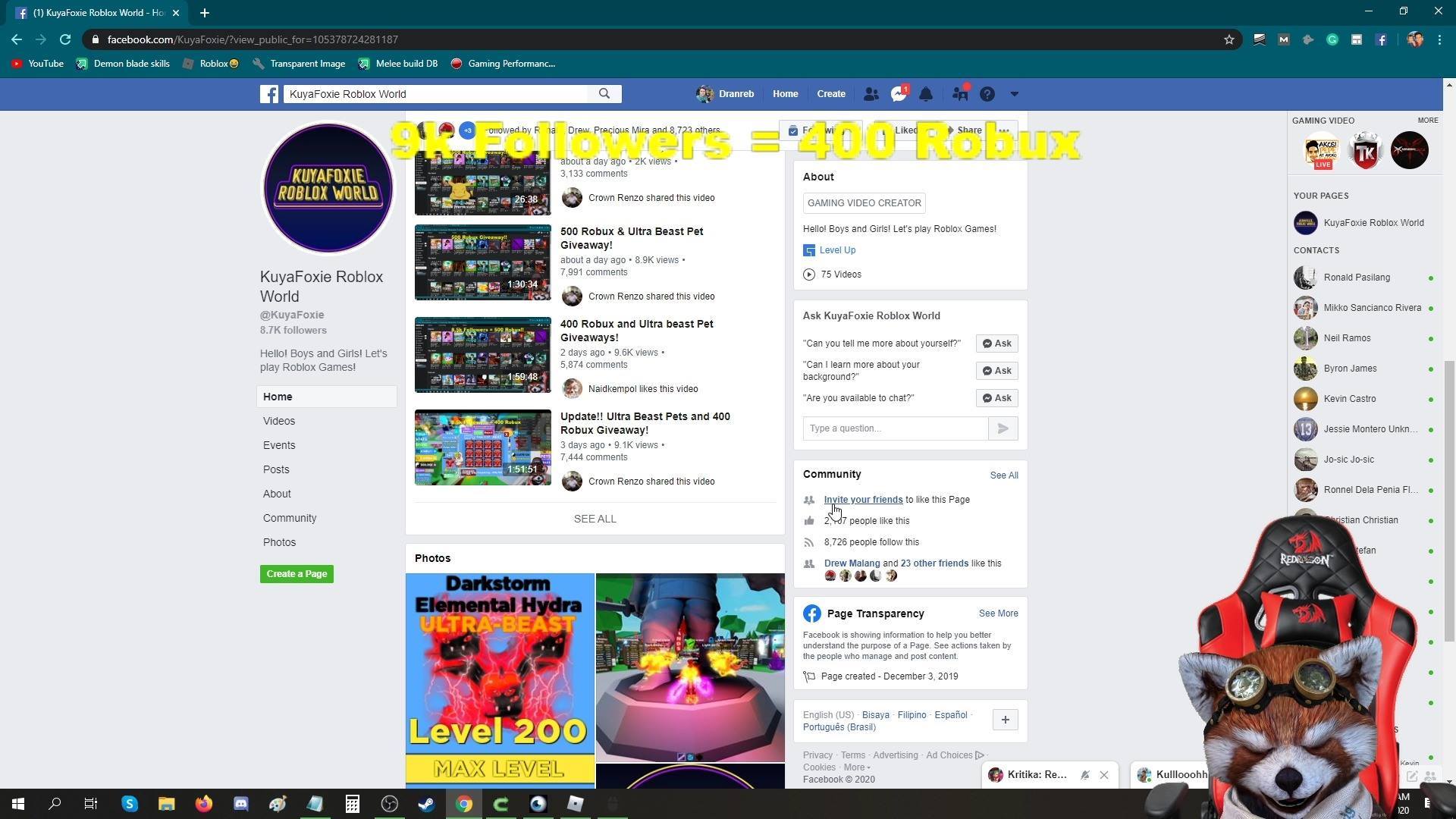Open the Messenger messages icon

pos(899,94)
